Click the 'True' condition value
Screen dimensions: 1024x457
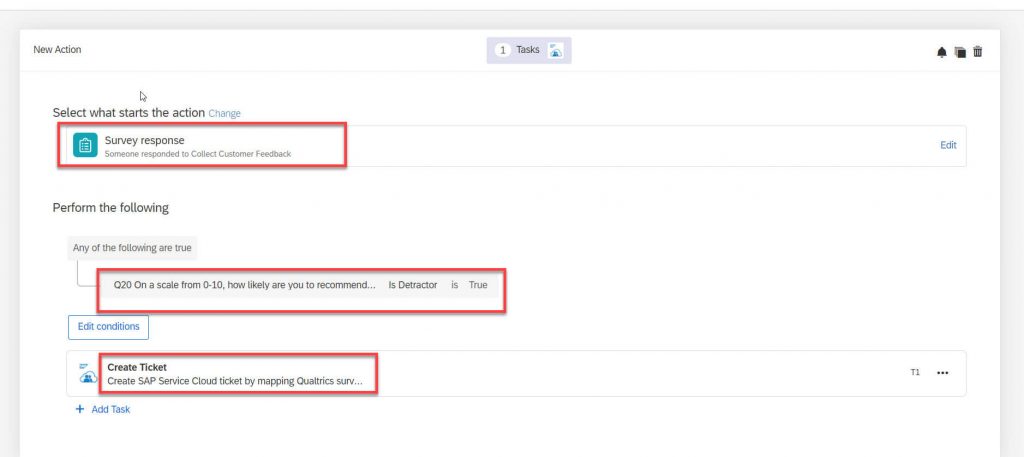[x=478, y=285]
